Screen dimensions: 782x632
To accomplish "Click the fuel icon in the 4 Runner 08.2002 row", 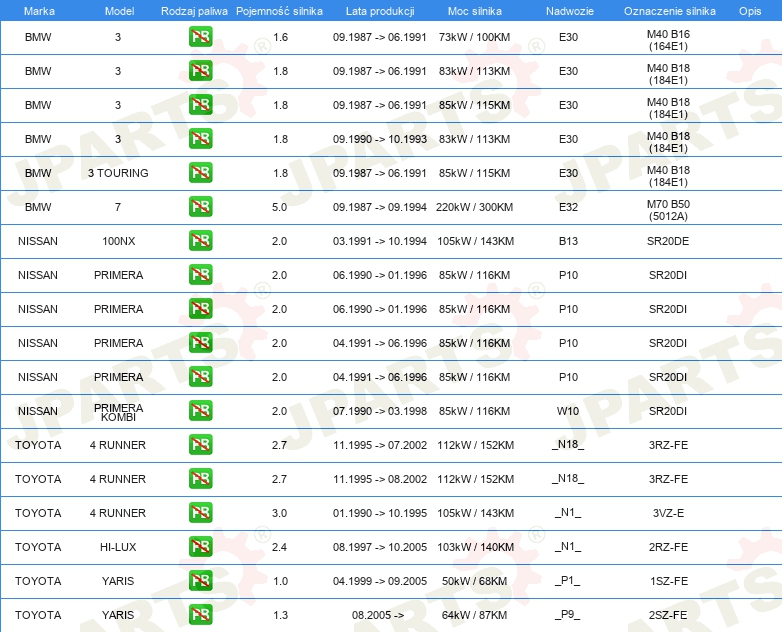I will 200,478.
